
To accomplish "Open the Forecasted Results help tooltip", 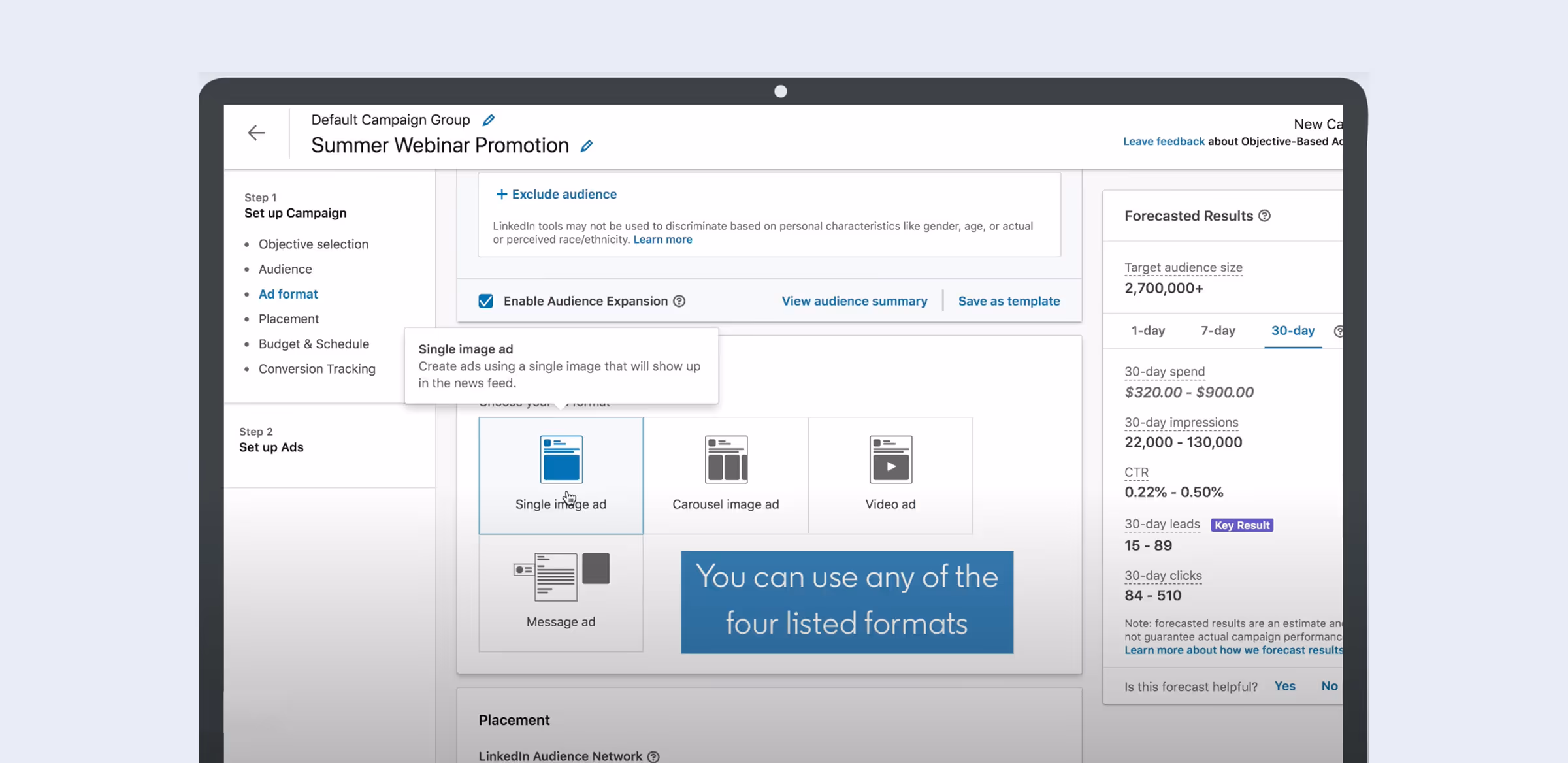I will coord(1266,216).
